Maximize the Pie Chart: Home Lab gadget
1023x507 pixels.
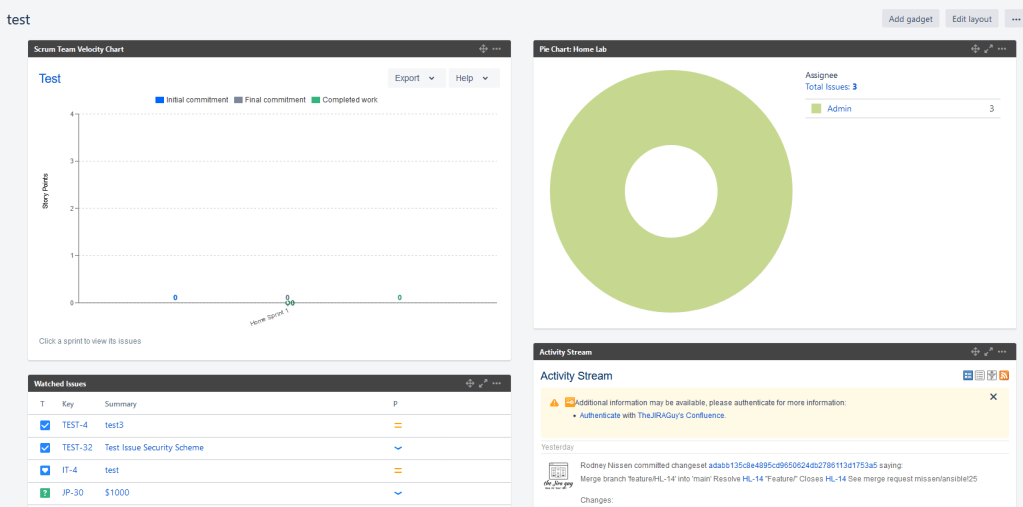pos(988,49)
